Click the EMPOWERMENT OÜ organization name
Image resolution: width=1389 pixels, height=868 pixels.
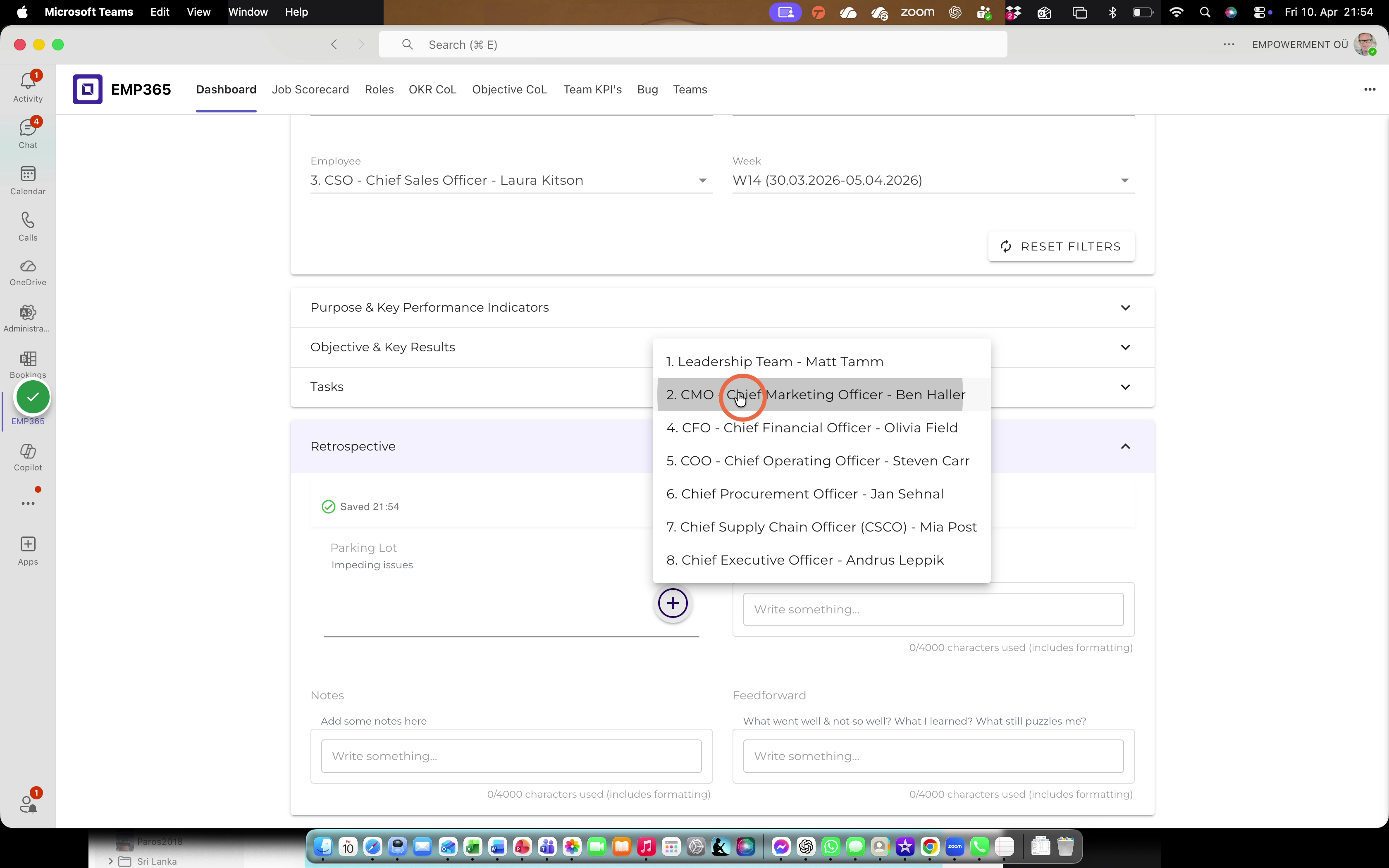[x=1299, y=44]
